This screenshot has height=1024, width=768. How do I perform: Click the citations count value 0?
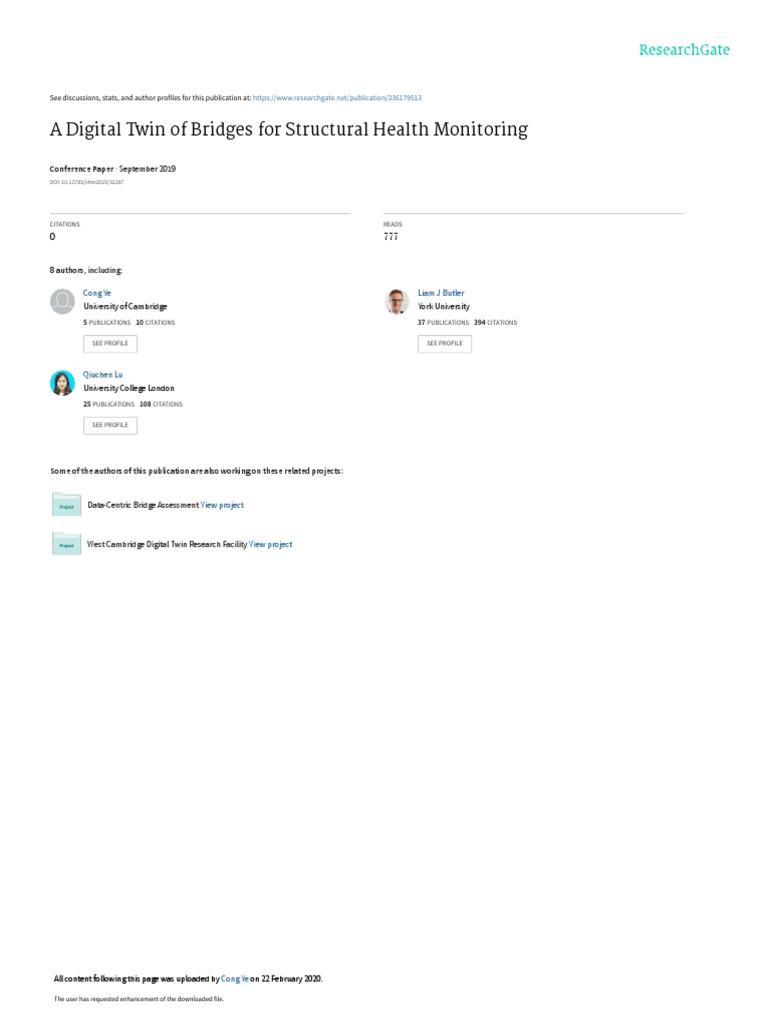[53, 237]
